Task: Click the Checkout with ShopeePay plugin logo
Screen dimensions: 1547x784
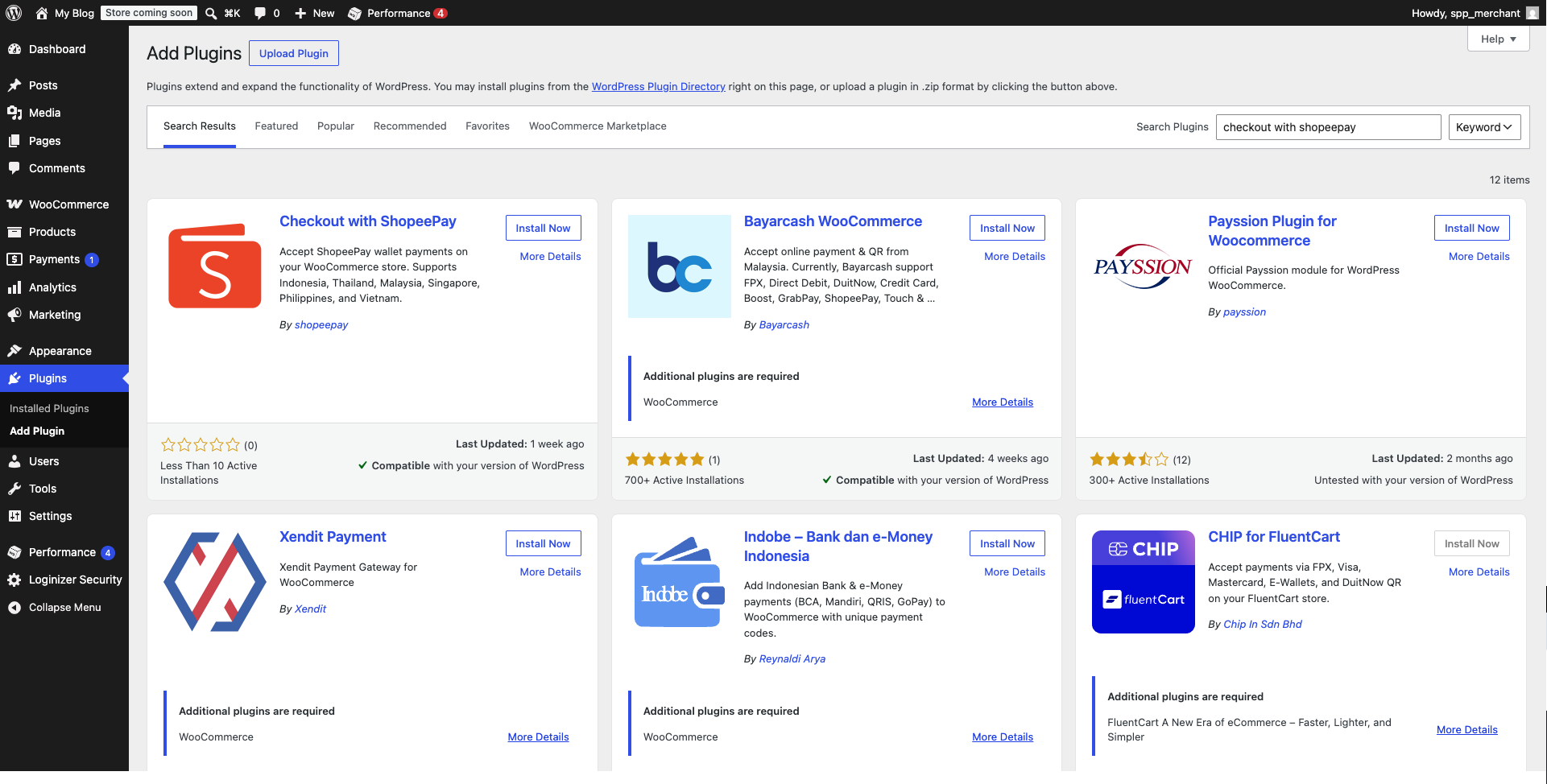Action: pyautogui.click(x=215, y=266)
